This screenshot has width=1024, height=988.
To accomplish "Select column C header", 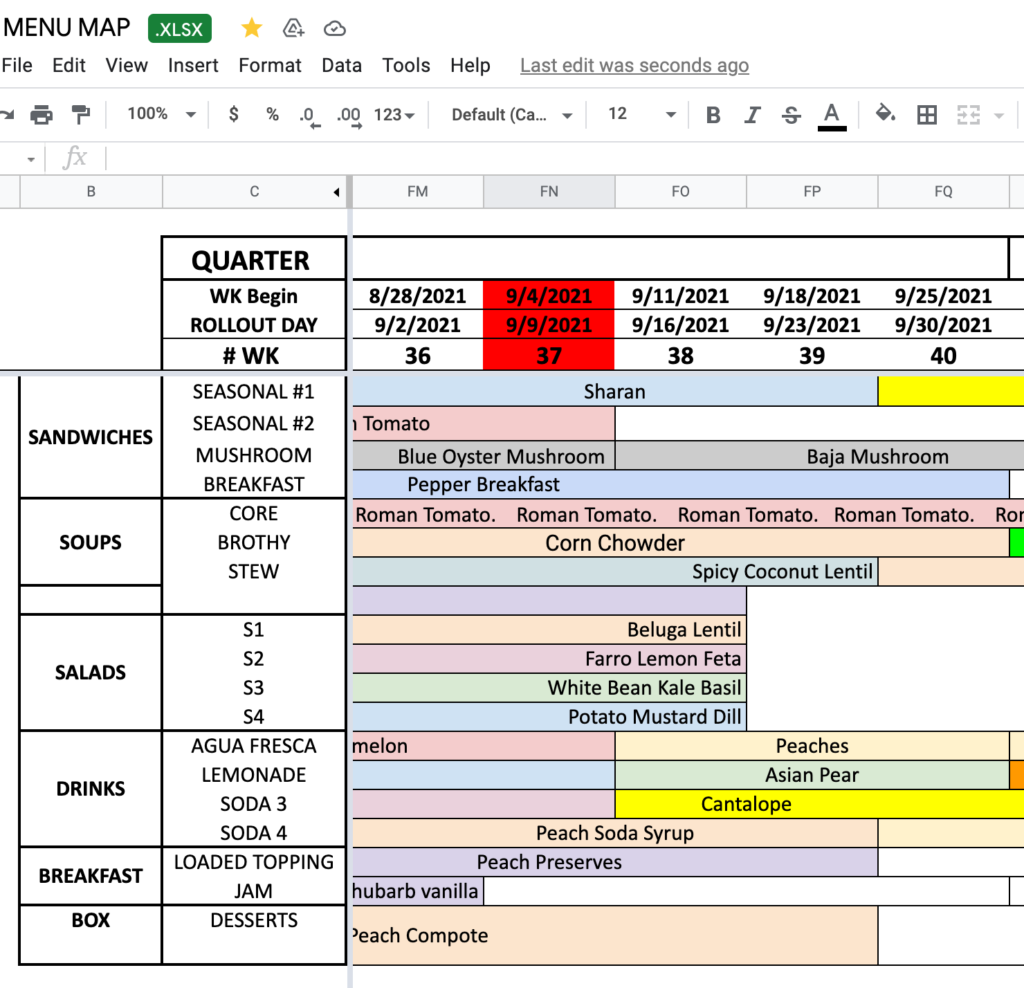I will [254, 191].
